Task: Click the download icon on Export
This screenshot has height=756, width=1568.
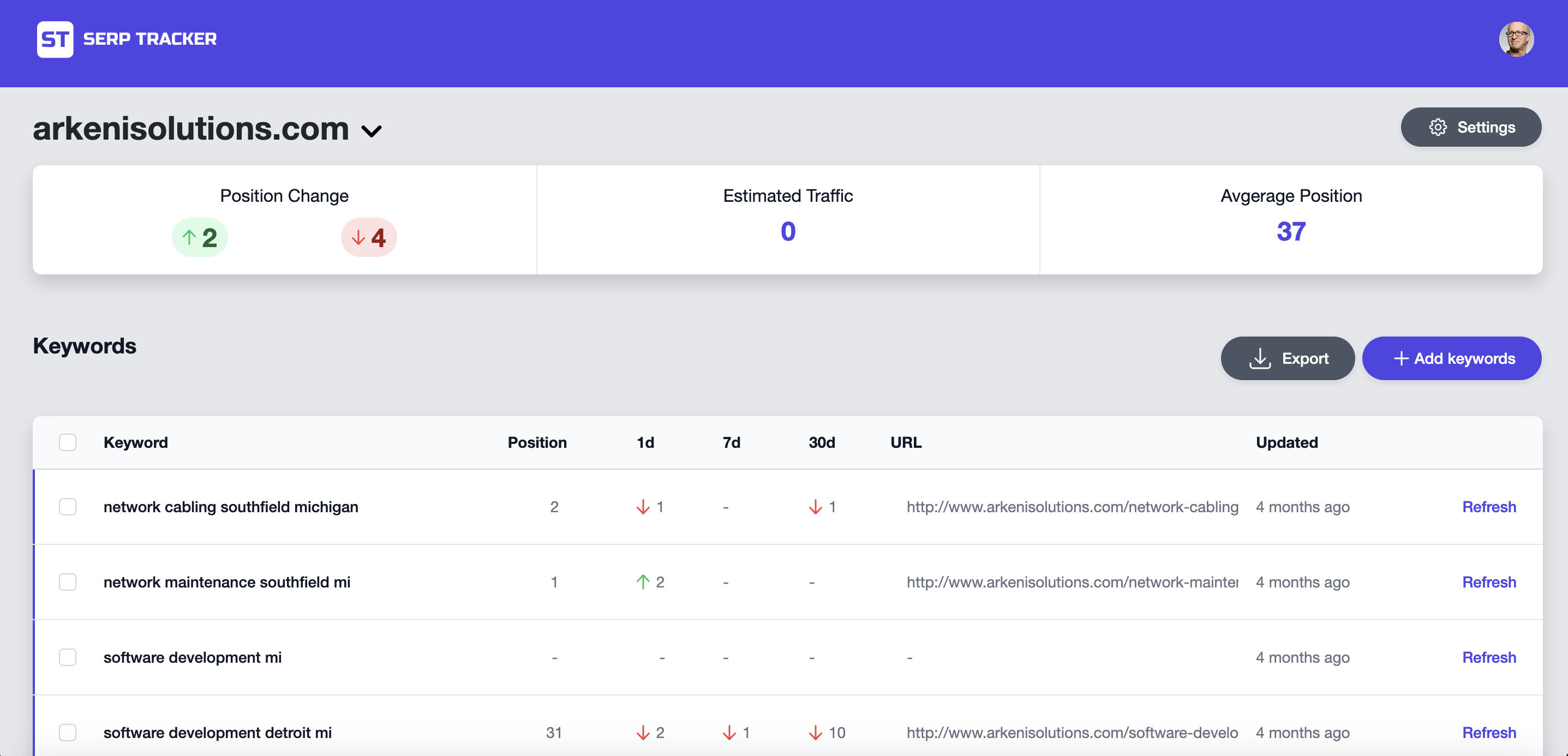Action: click(x=1259, y=358)
